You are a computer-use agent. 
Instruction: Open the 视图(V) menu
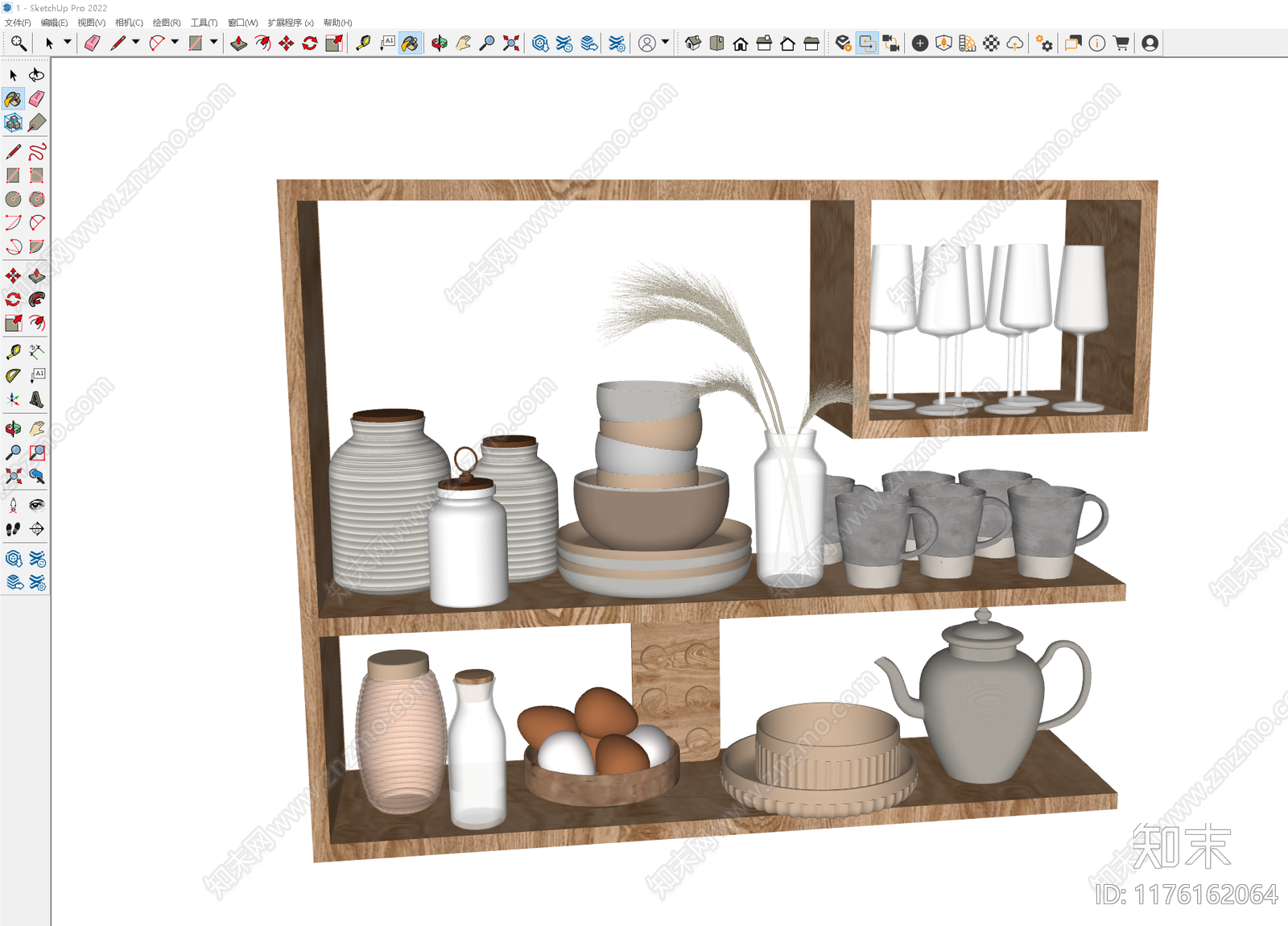(x=91, y=23)
